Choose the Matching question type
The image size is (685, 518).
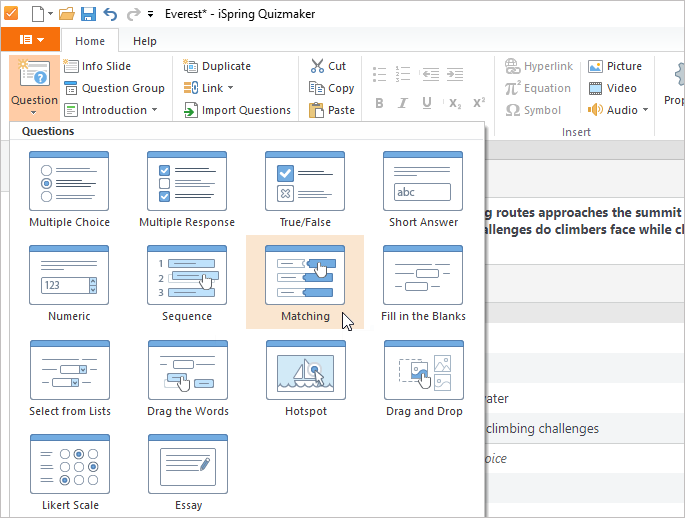(x=305, y=283)
